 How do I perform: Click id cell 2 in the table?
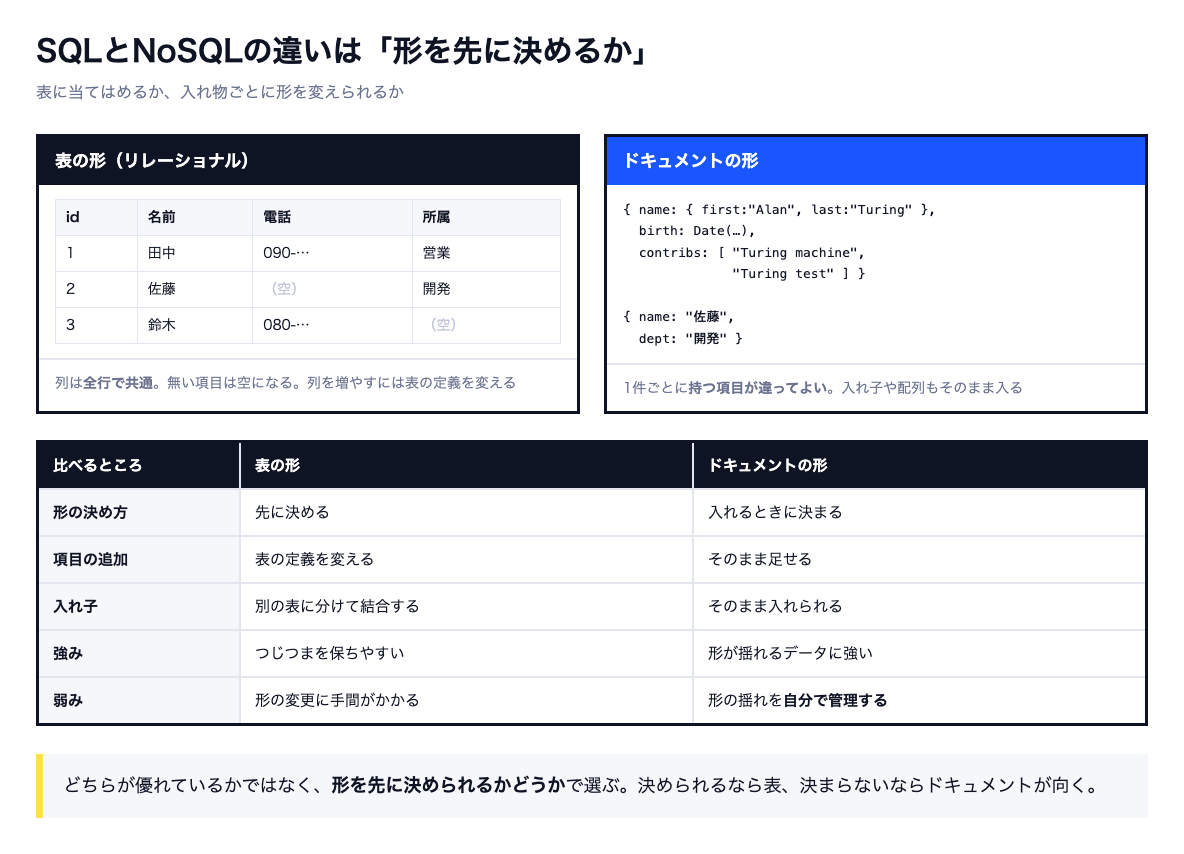pos(96,289)
